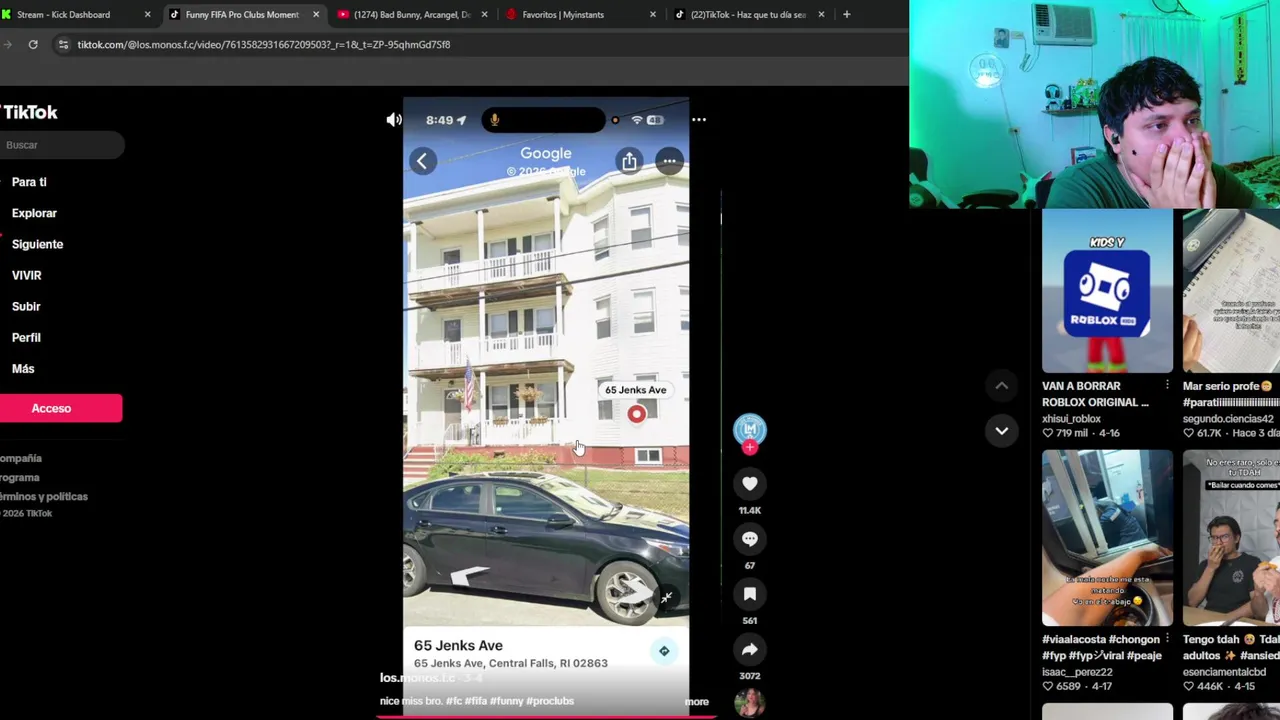Bookmark the video showing 561 saves

click(749, 594)
